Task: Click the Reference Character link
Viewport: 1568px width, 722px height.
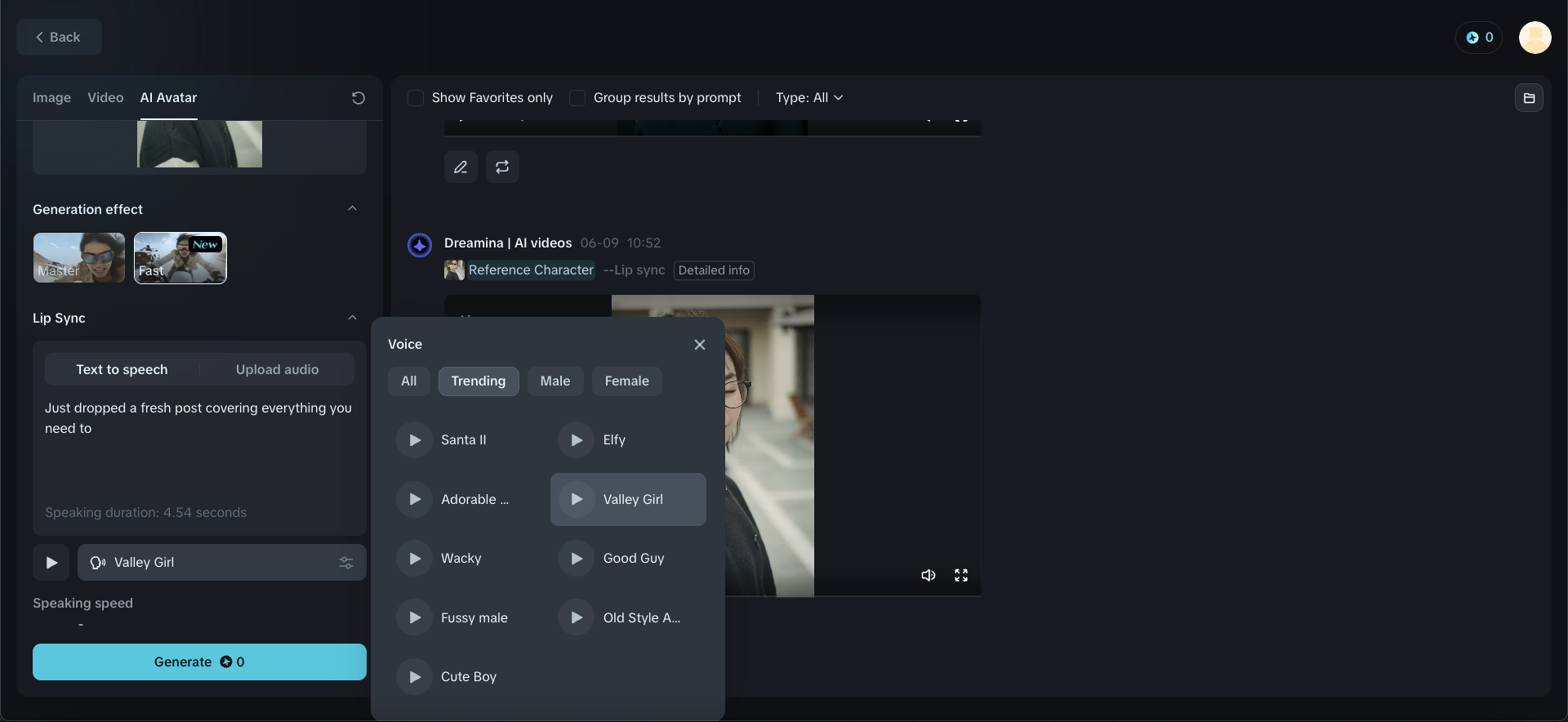Action: click(x=531, y=270)
